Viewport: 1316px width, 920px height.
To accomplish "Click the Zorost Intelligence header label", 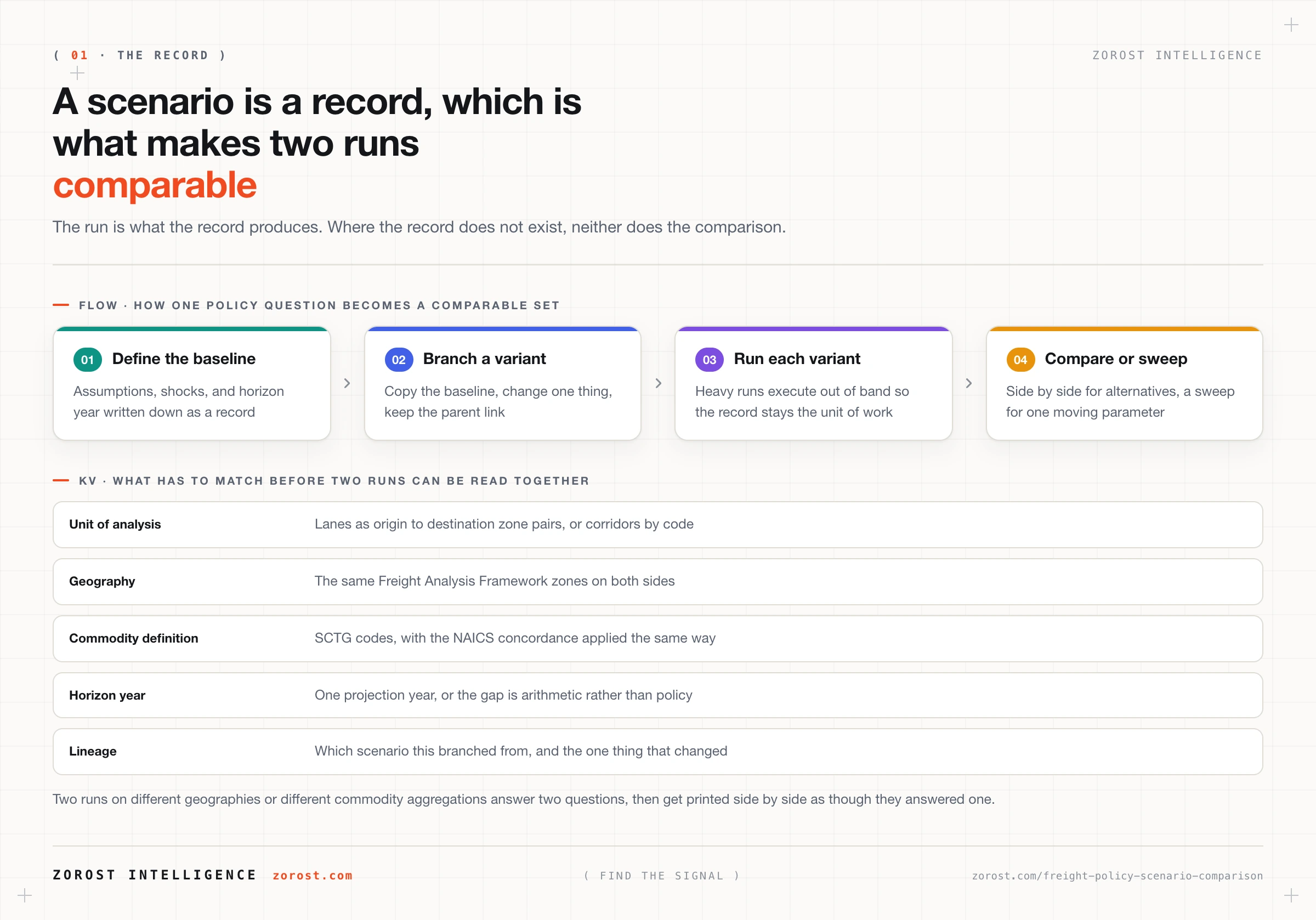I will pyautogui.click(x=1177, y=55).
